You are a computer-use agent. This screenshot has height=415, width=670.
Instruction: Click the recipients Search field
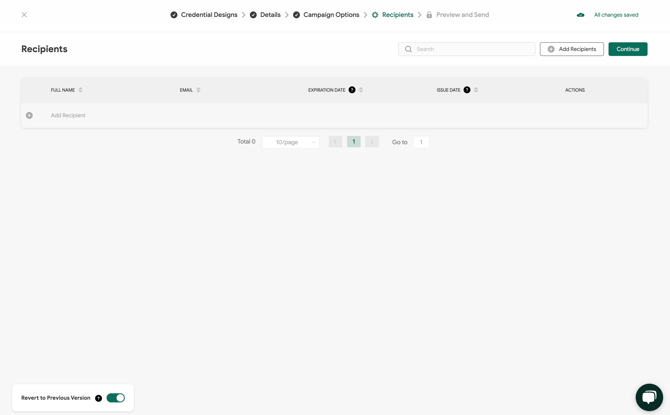470,49
